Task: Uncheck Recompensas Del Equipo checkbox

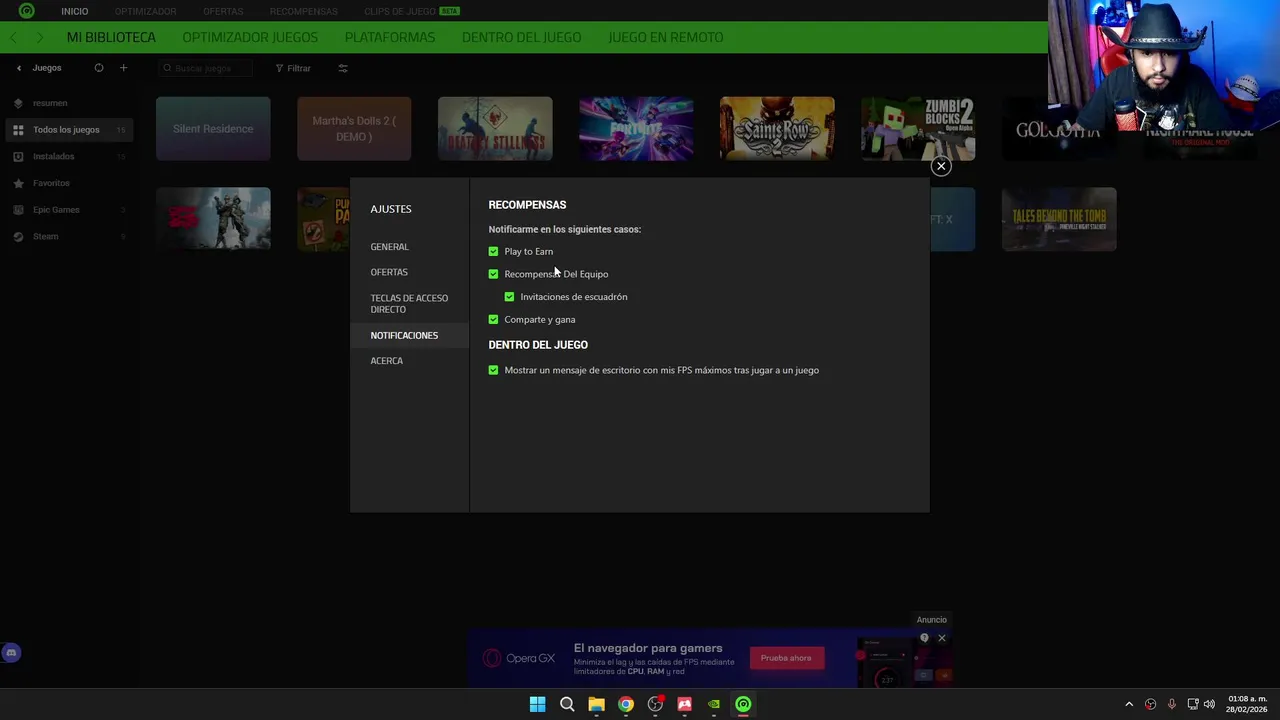Action: click(x=493, y=274)
